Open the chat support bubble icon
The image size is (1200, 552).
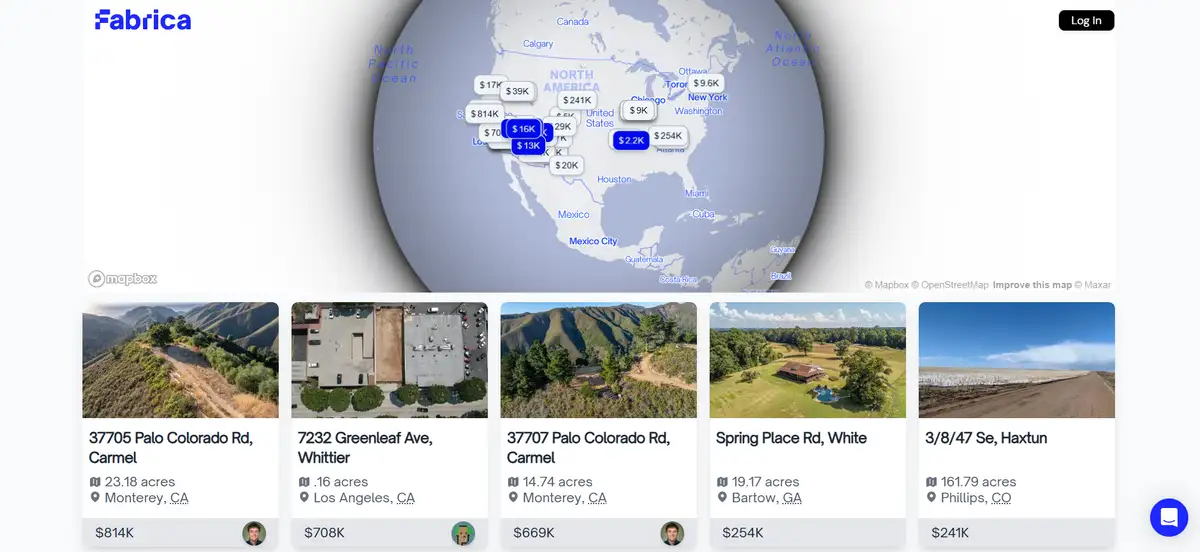(1168, 517)
